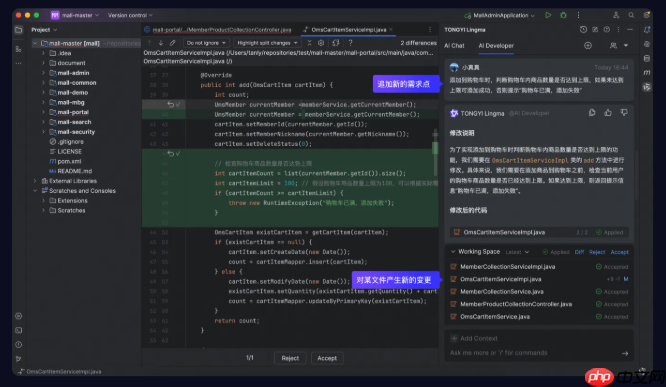666x387 pixels.
Task: Click the Reject link in Working Space
Action: 597,252
